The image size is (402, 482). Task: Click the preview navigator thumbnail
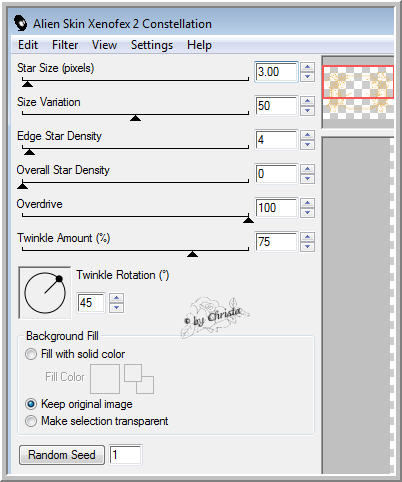358,92
